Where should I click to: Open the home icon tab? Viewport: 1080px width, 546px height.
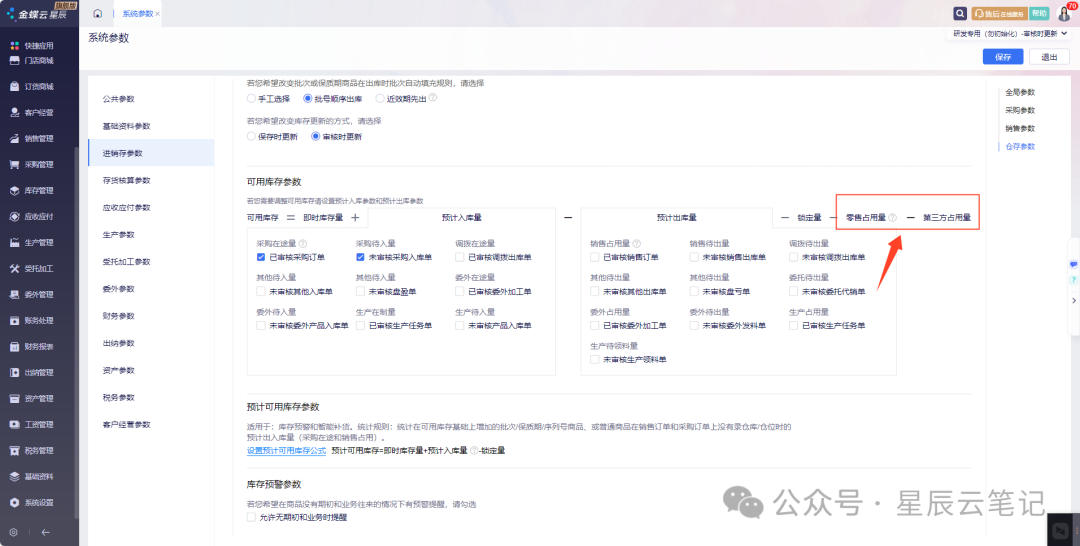coord(97,14)
